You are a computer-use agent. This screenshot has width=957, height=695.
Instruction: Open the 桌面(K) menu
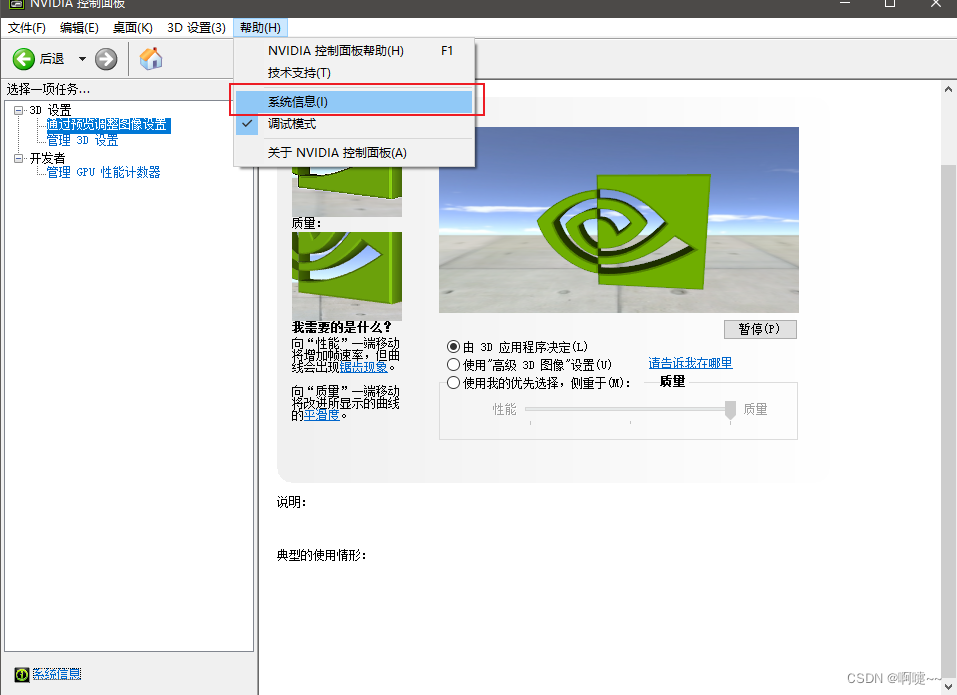tap(132, 28)
